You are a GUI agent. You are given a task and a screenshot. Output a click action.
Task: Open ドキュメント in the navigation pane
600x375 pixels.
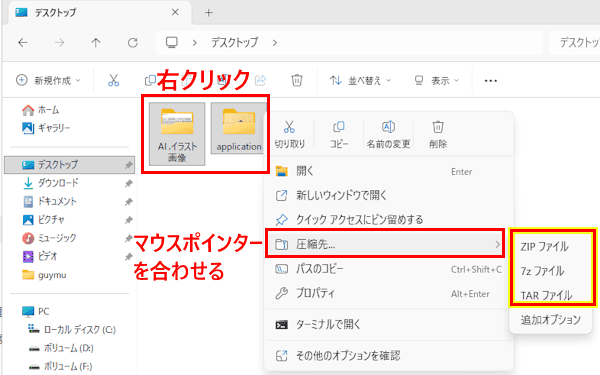(x=50, y=201)
